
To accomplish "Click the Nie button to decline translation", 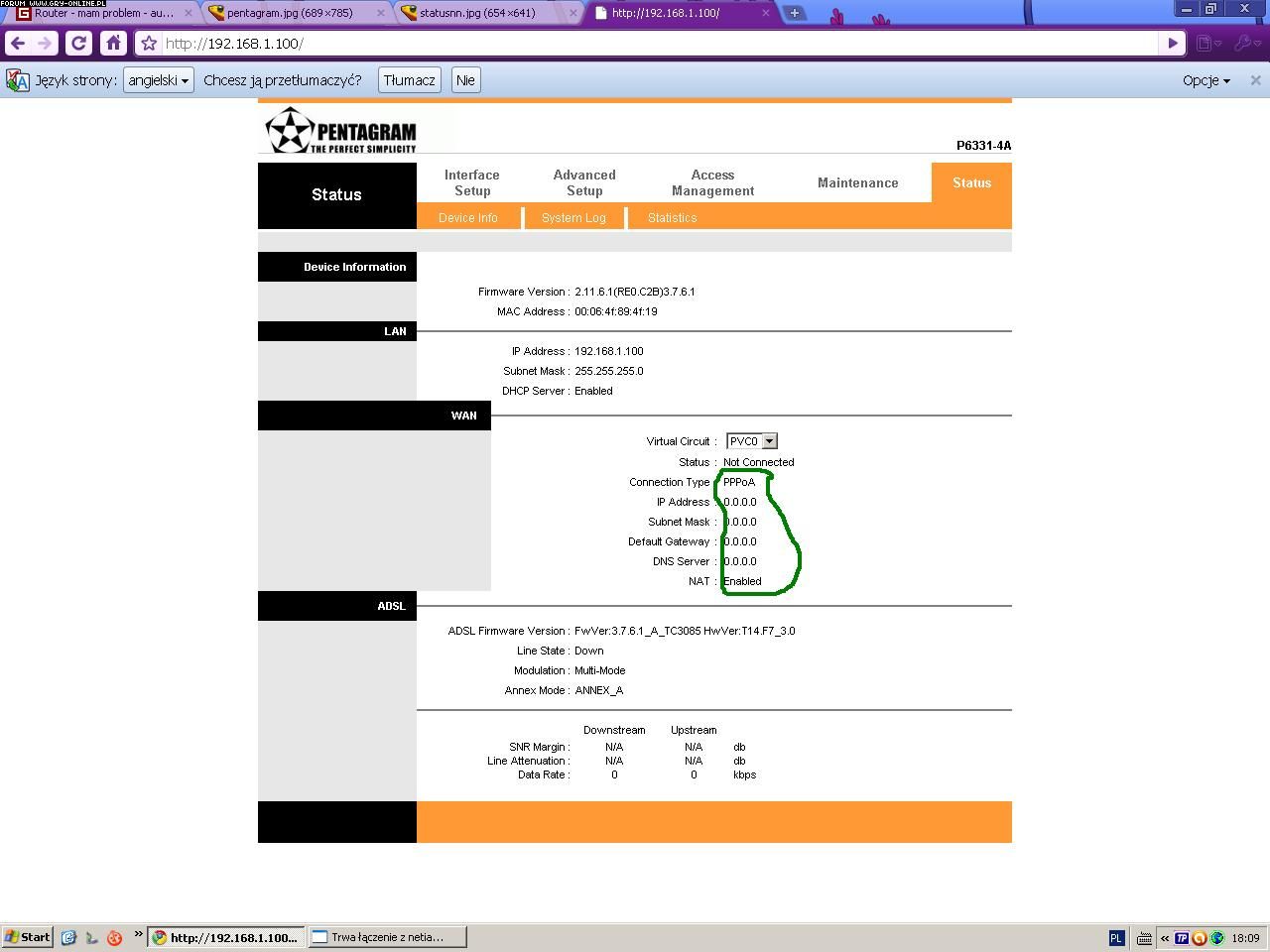I will (x=465, y=80).
